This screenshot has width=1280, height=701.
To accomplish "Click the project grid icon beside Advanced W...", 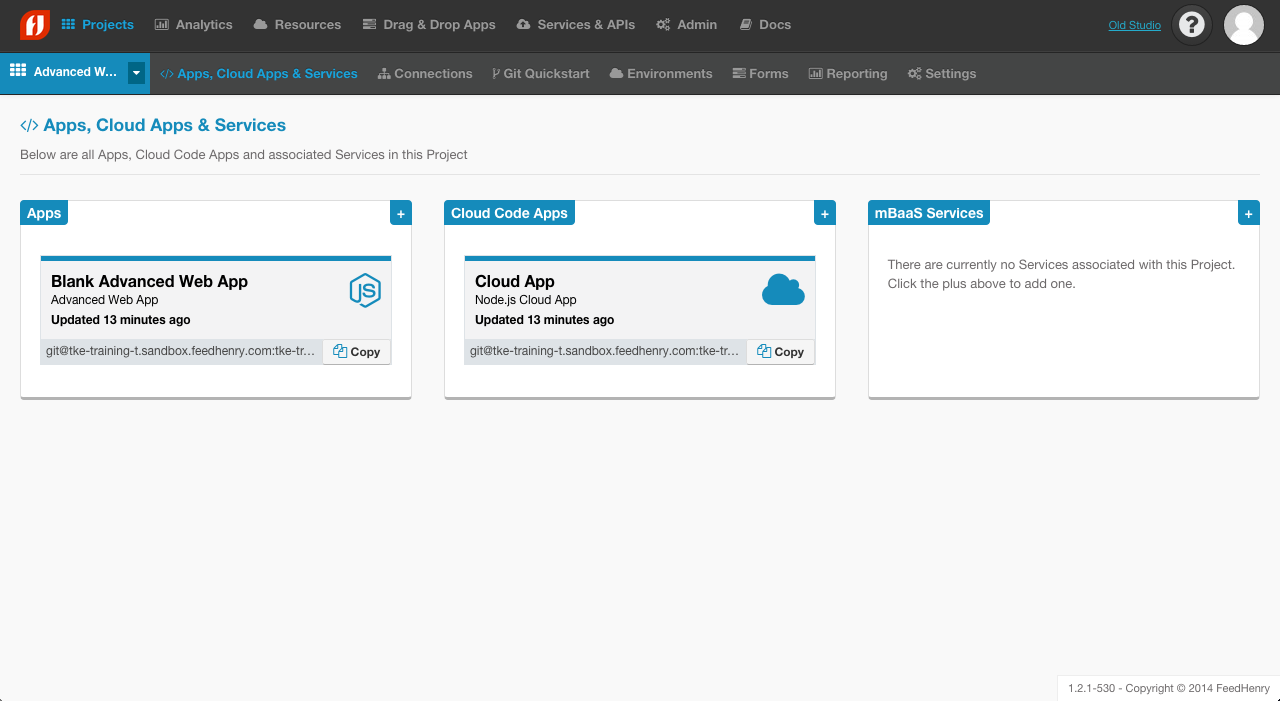I will [x=18, y=71].
